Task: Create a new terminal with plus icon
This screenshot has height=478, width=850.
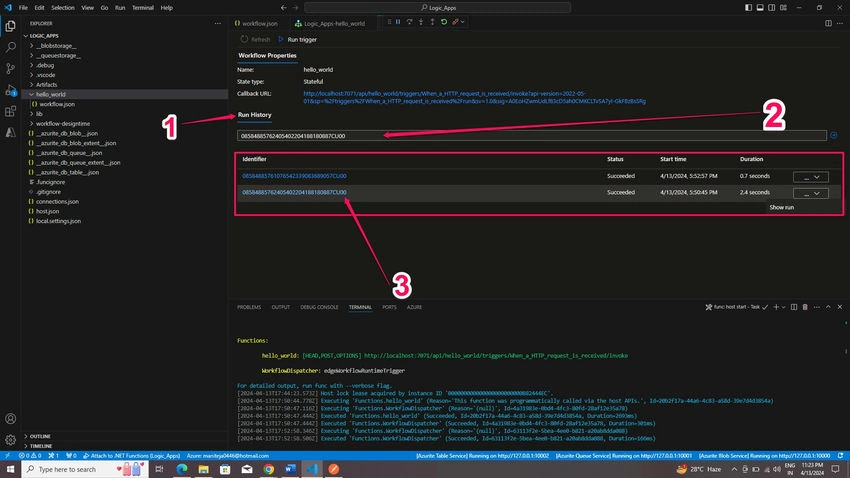Action: [776, 307]
